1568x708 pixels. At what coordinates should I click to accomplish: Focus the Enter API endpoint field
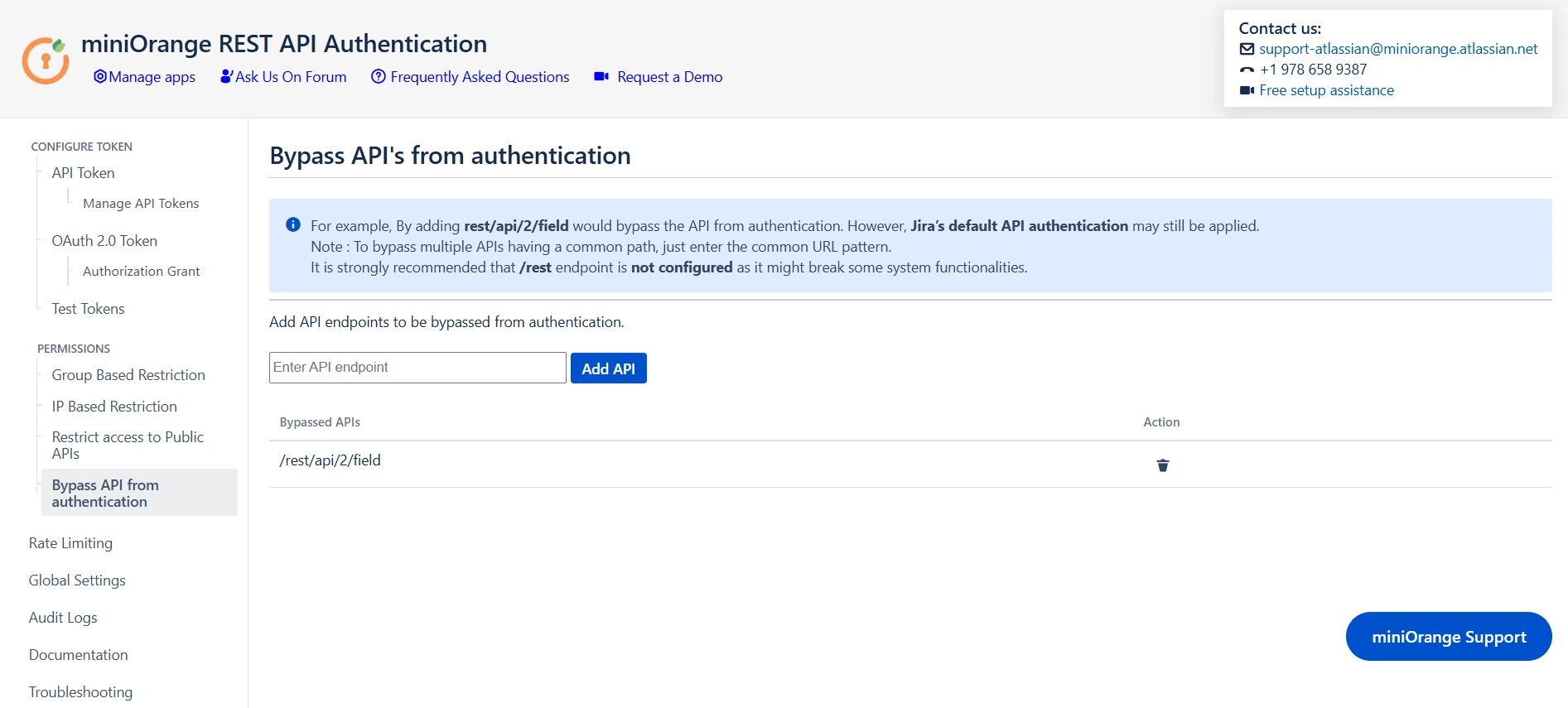pyautogui.click(x=417, y=368)
